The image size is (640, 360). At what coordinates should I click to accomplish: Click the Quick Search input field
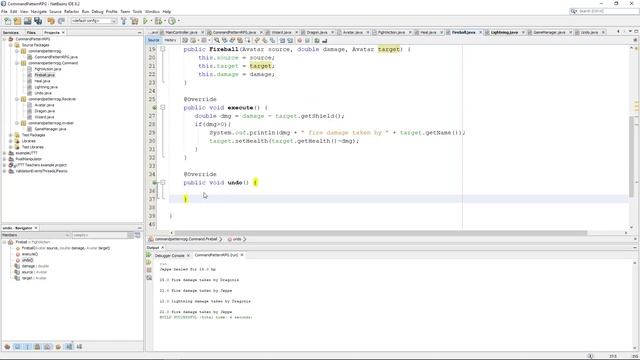608,11
